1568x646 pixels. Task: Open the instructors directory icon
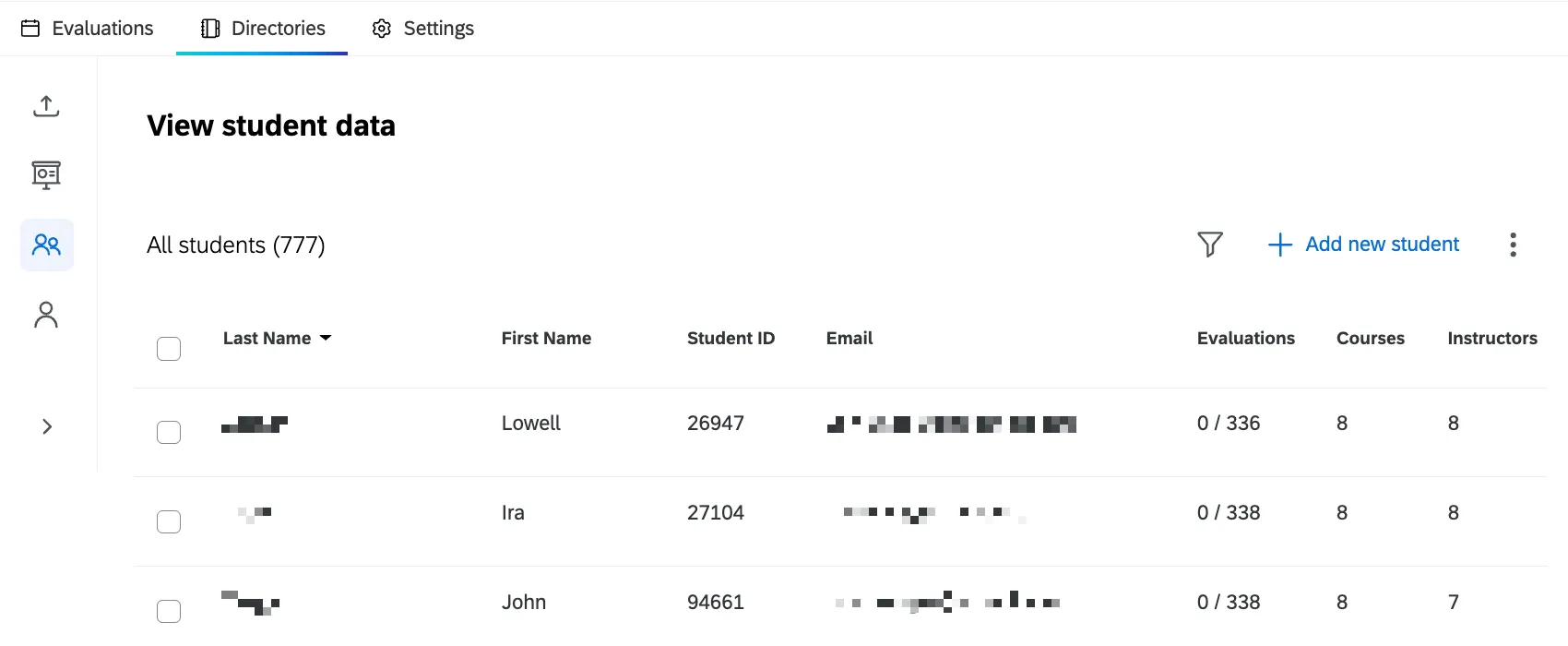click(x=46, y=315)
